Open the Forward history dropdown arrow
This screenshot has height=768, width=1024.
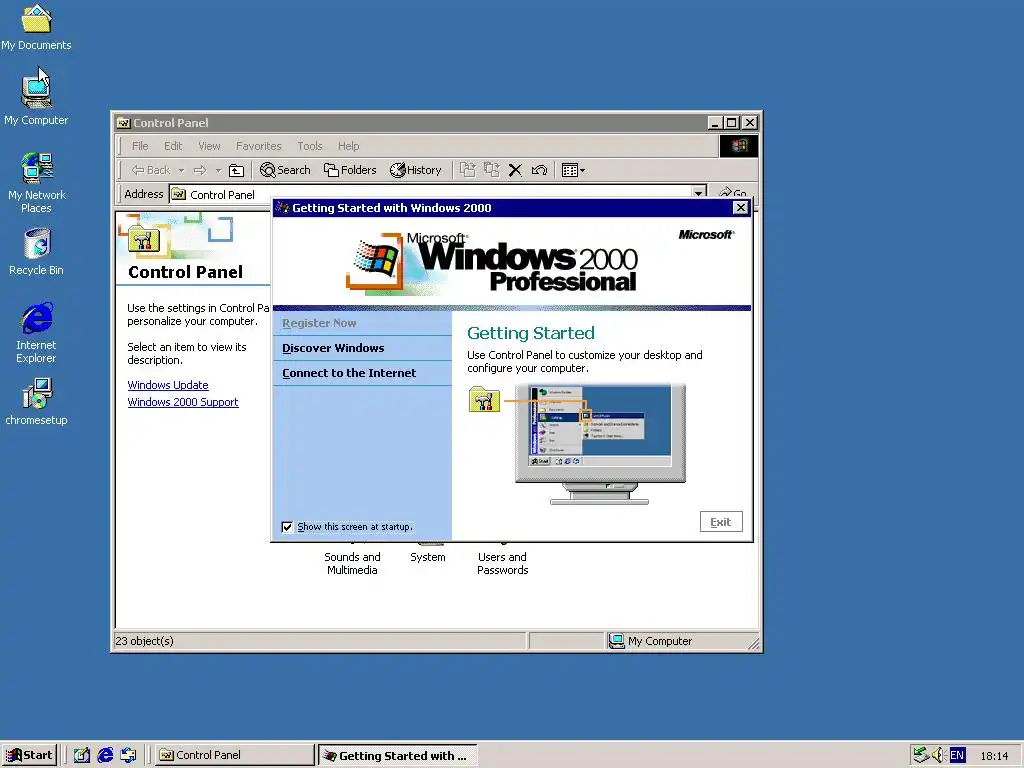click(x=218, y=170)
